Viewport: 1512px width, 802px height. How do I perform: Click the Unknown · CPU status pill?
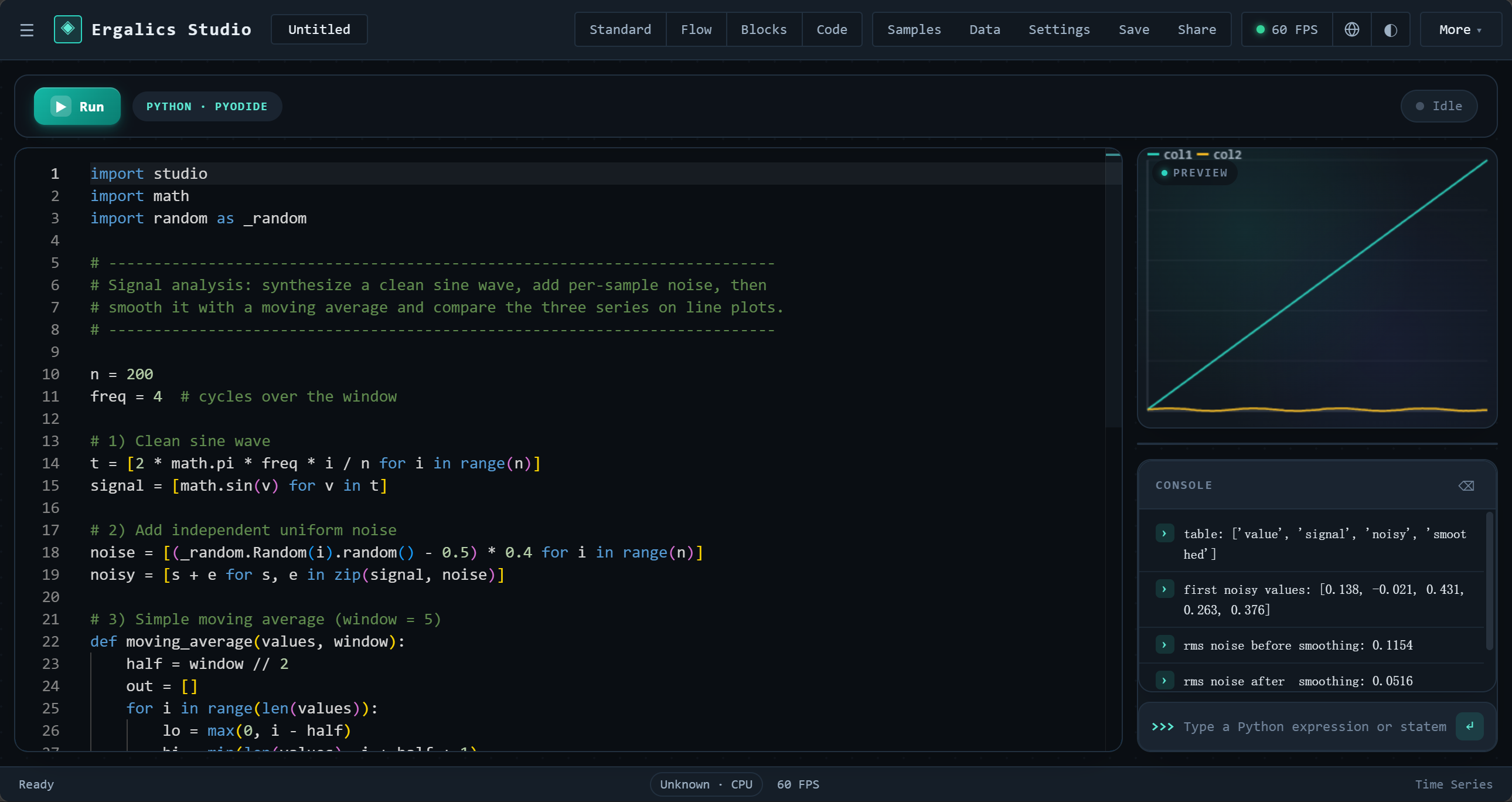706,784
